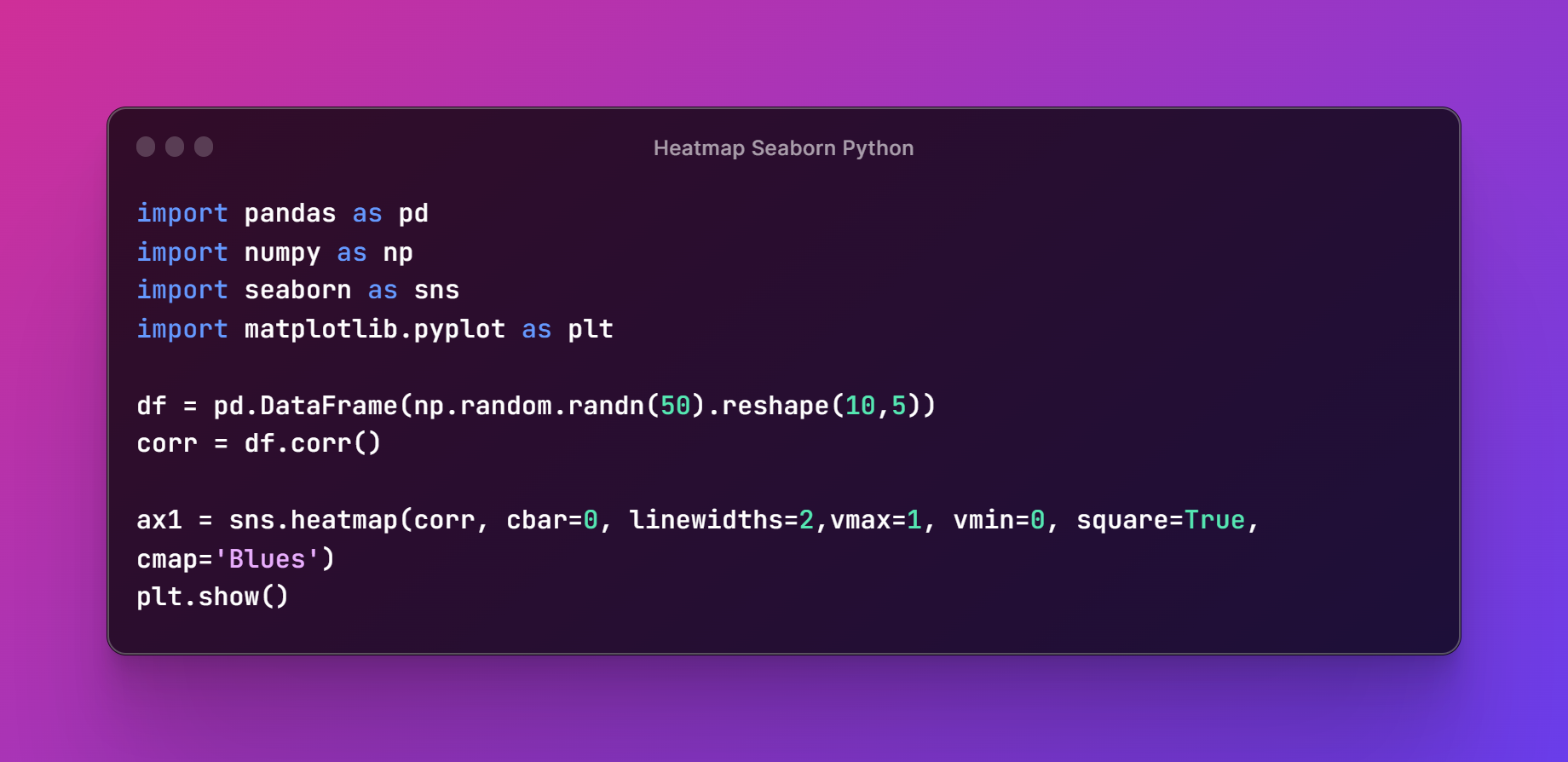Click the third window dot
The width and height of the screenshot is (1568, 762).
point(204,147)
